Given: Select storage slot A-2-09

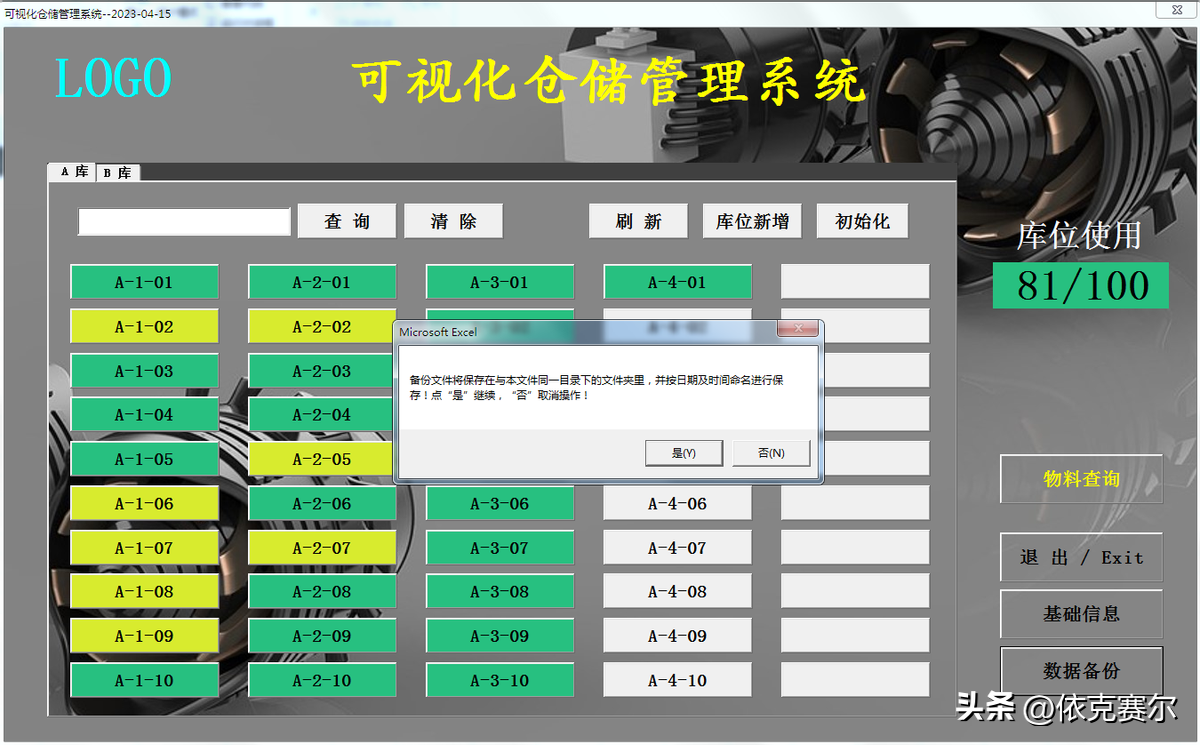Looking at the screenshot, I should click(x=322, y=635).
